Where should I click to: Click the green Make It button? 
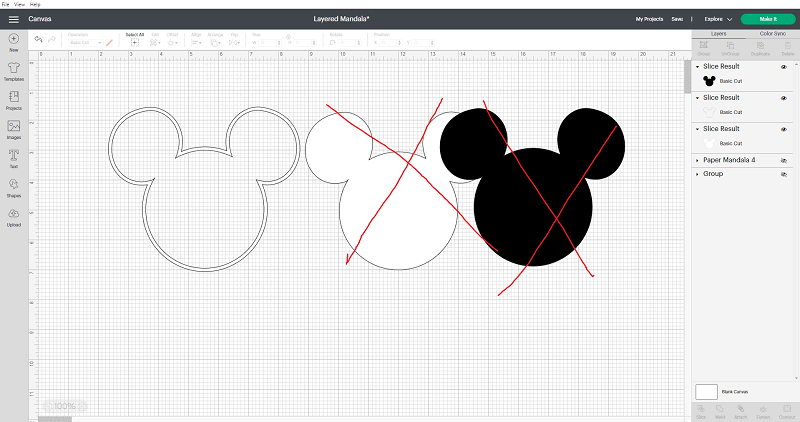pos(768,19)
